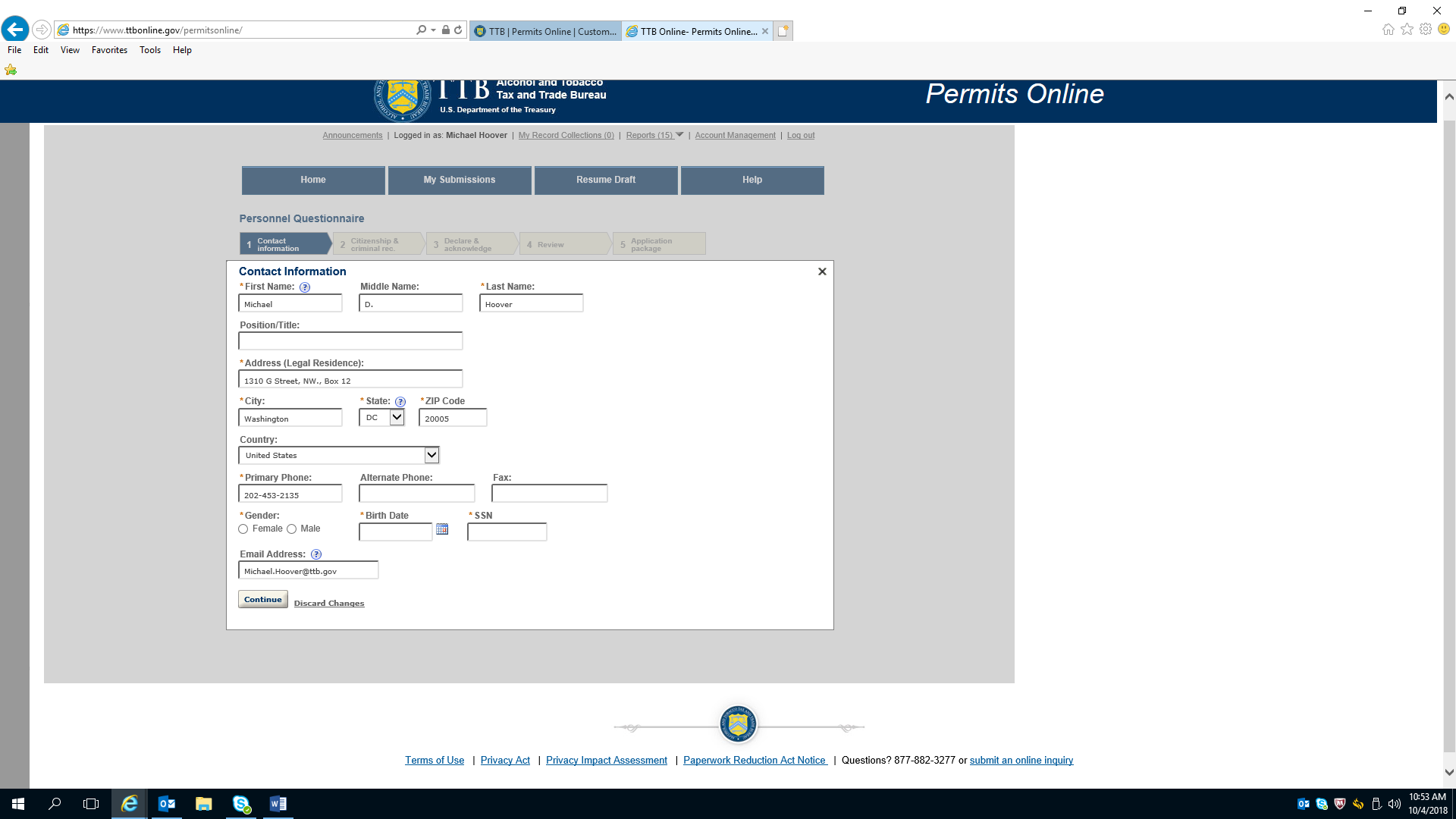Expand the Reports (15) dropdown arrow
This screenshot has height=819, width=1456.
point(679,135)
